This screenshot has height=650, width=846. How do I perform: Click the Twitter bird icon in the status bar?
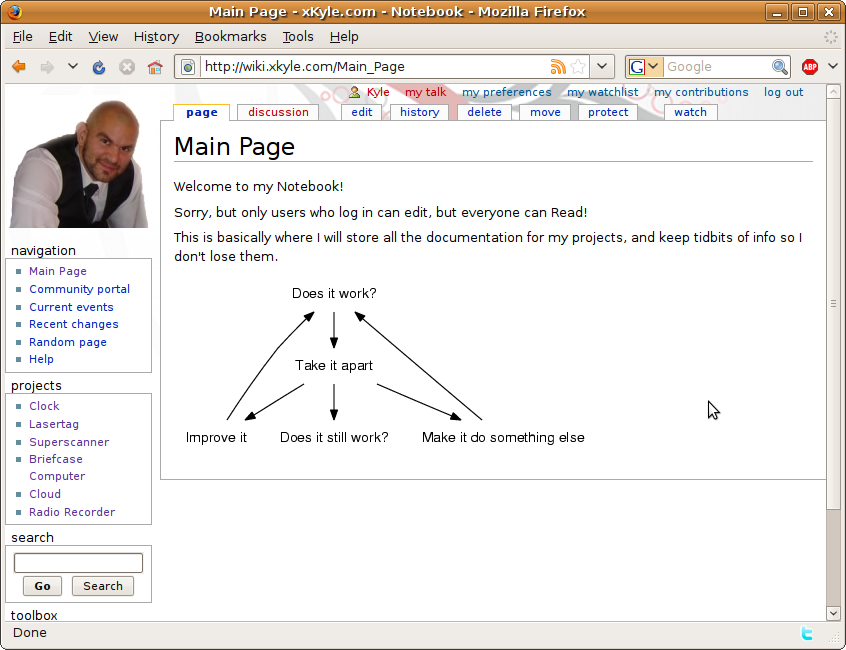click(x=807, y=633)
